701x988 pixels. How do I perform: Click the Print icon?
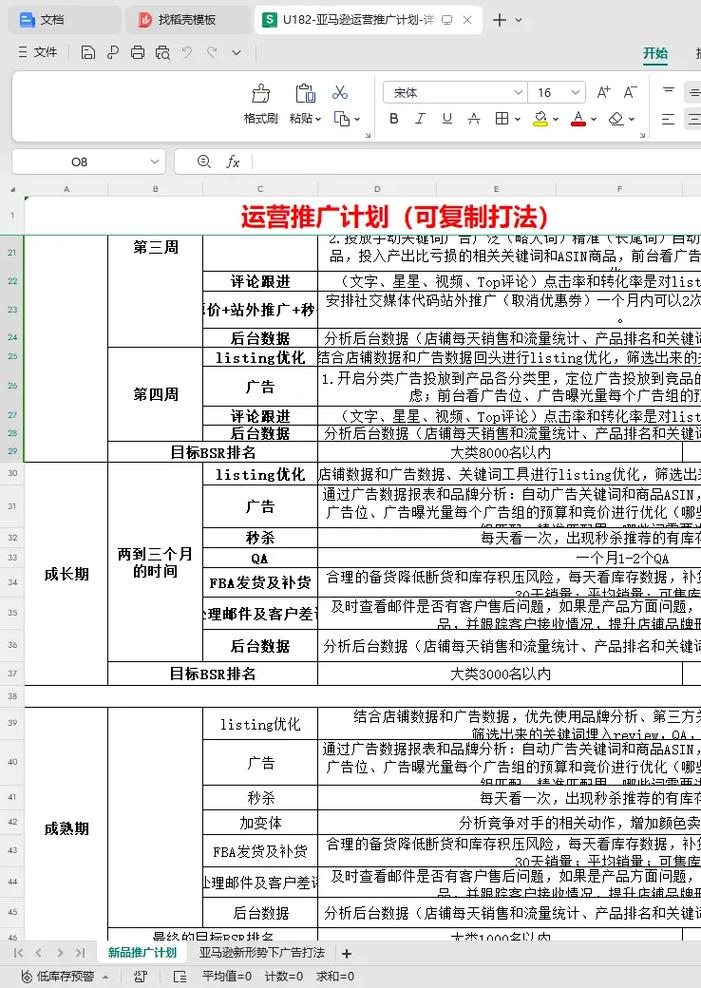137,53
